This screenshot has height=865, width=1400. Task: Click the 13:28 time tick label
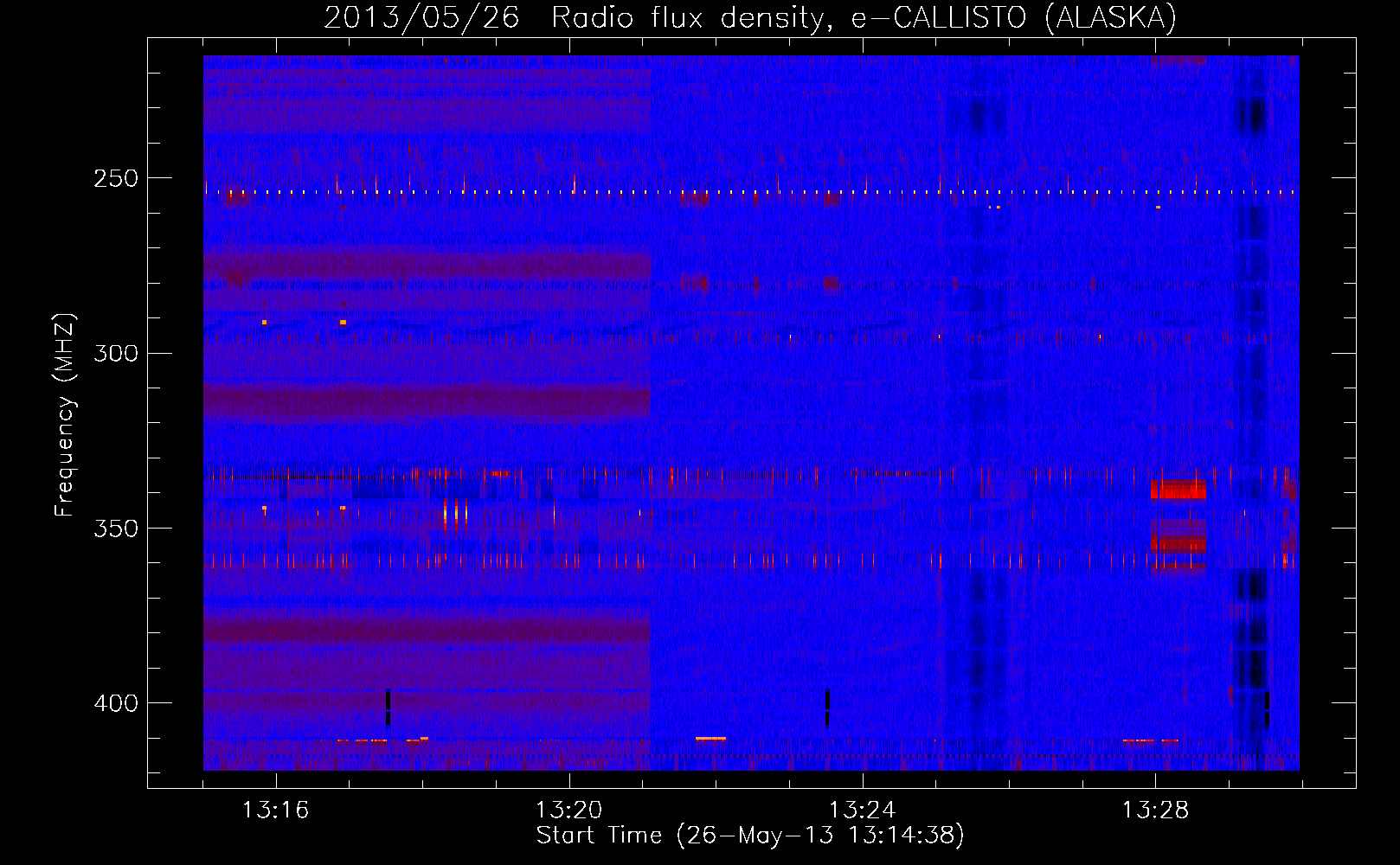click(1156, 811)
